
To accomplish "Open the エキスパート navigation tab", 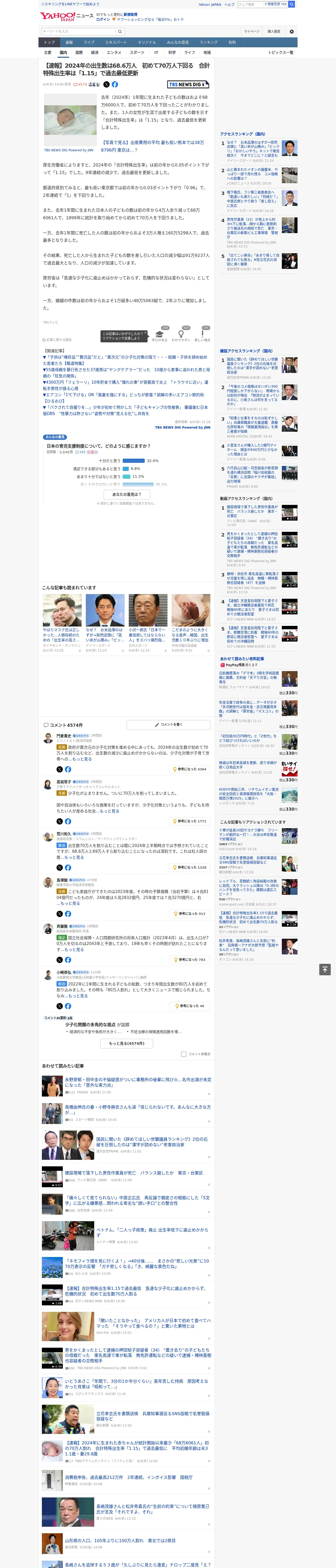I will [x=116, y=43].
